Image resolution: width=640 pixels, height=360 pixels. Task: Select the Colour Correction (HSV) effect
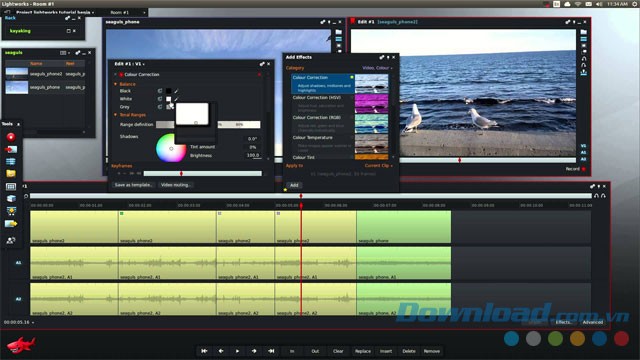pos(340,104)
